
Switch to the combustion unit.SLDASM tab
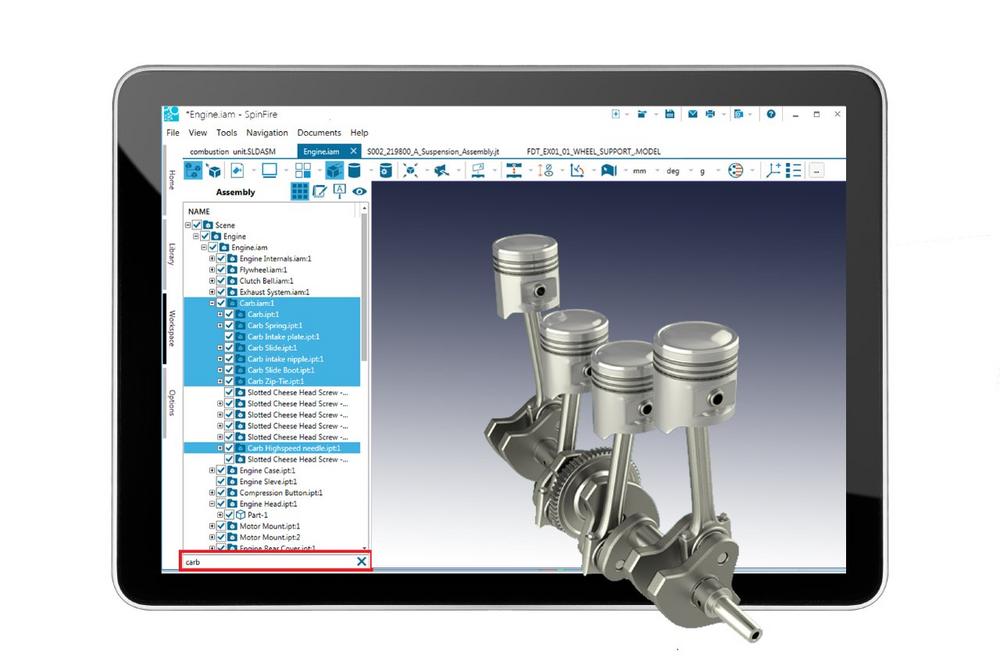[230, 151]
